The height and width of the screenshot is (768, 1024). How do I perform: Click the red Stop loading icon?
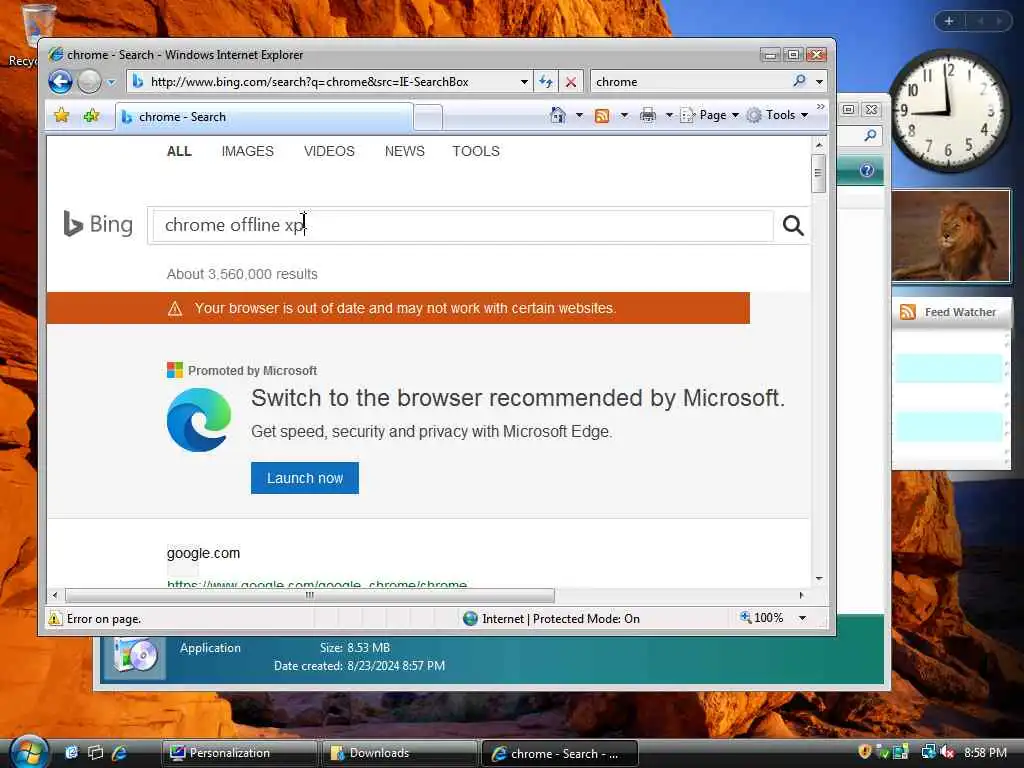571,82
